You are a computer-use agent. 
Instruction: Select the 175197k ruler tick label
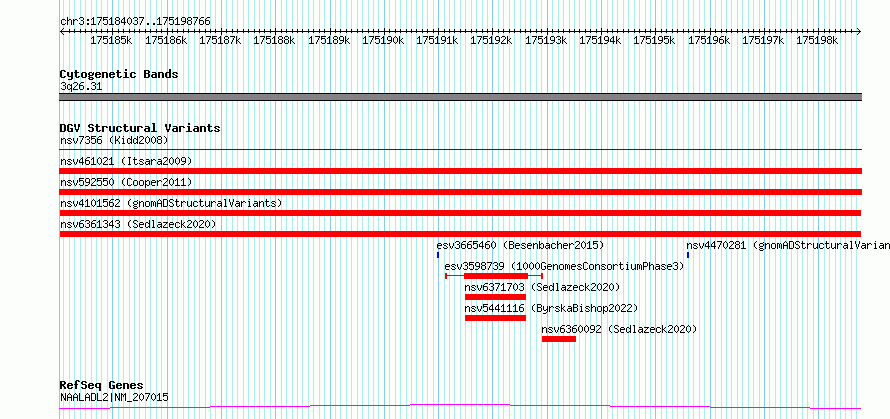(763, 40)
